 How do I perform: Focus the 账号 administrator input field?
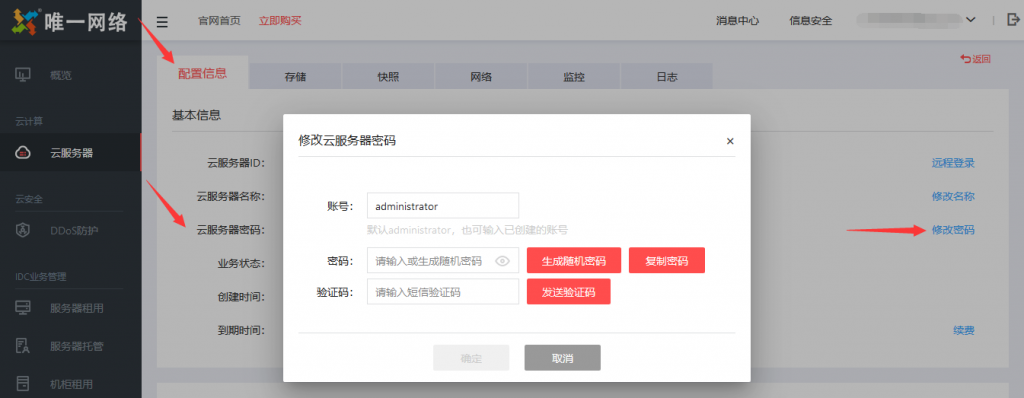443,205
